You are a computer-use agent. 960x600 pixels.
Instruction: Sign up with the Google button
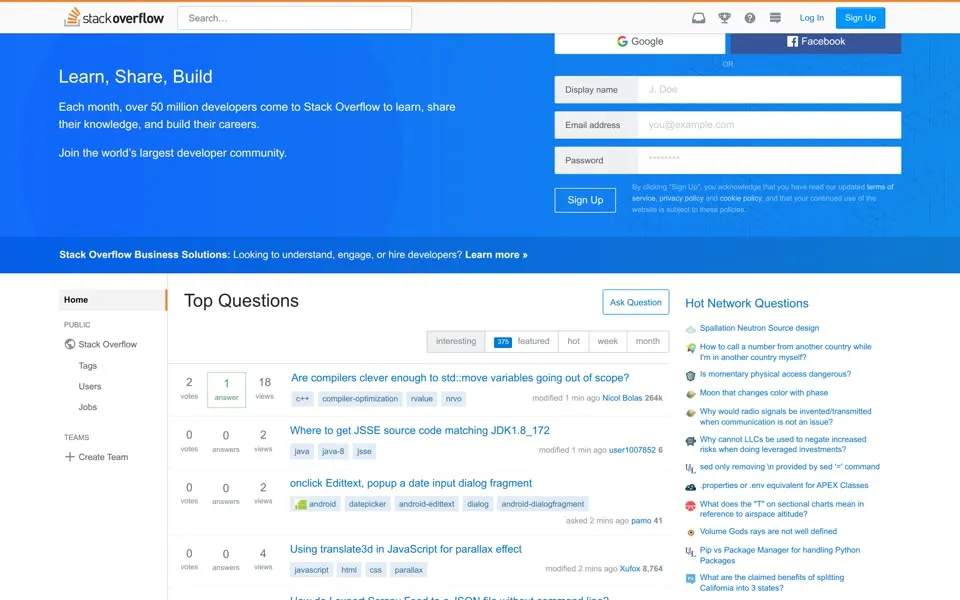click(x=640, y=42)
